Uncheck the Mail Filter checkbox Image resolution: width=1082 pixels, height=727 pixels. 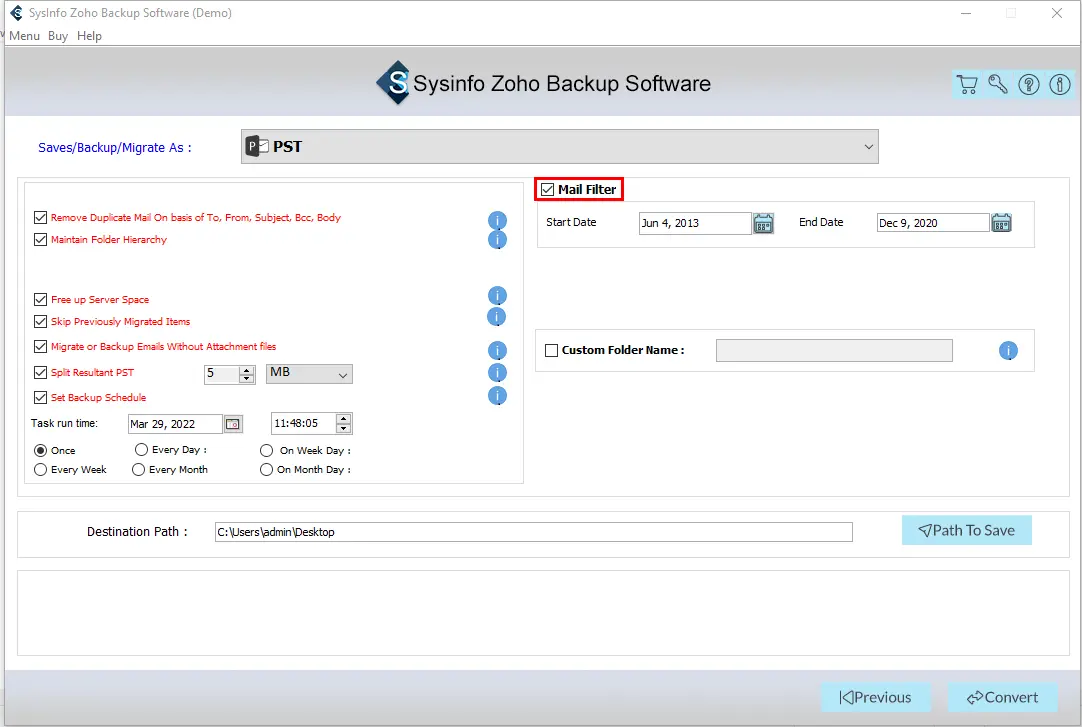pyautogui.click(x=547, y=190)
